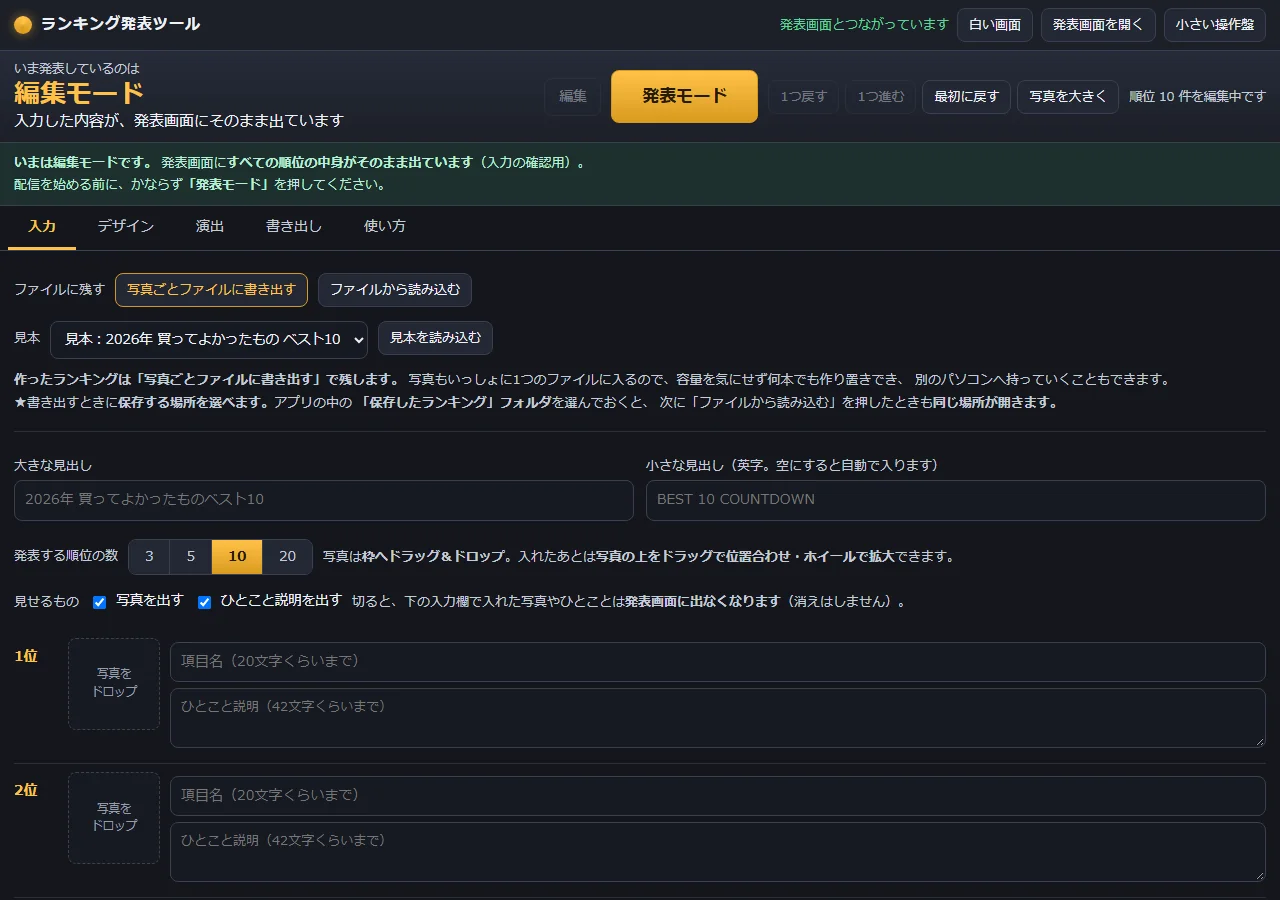Screen dimensions: 1280x900
Task: Start 発表モード with the yellow button
Action: 684,96
